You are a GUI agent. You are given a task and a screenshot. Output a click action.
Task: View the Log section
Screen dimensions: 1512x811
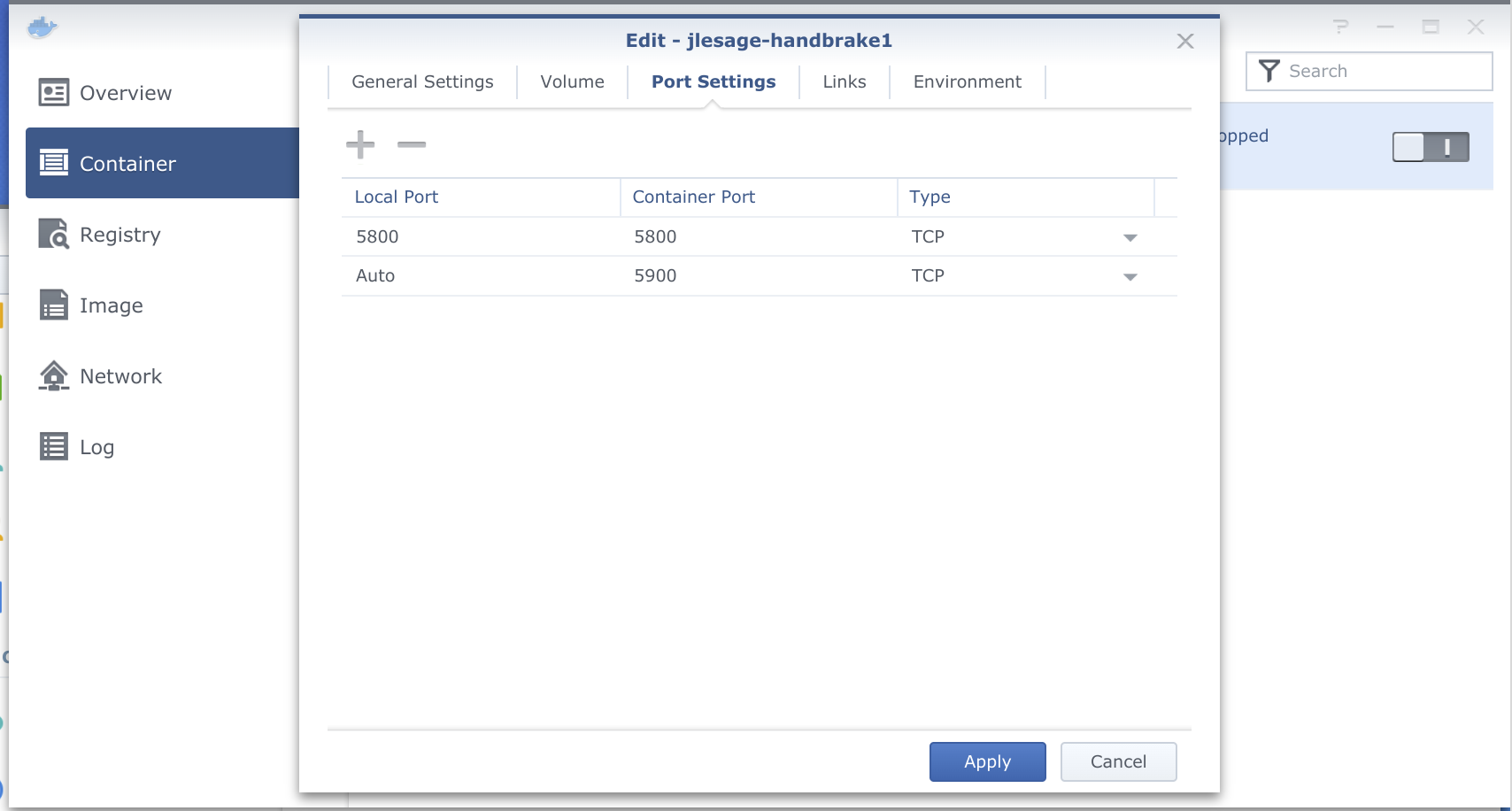[x=96, y=446]
